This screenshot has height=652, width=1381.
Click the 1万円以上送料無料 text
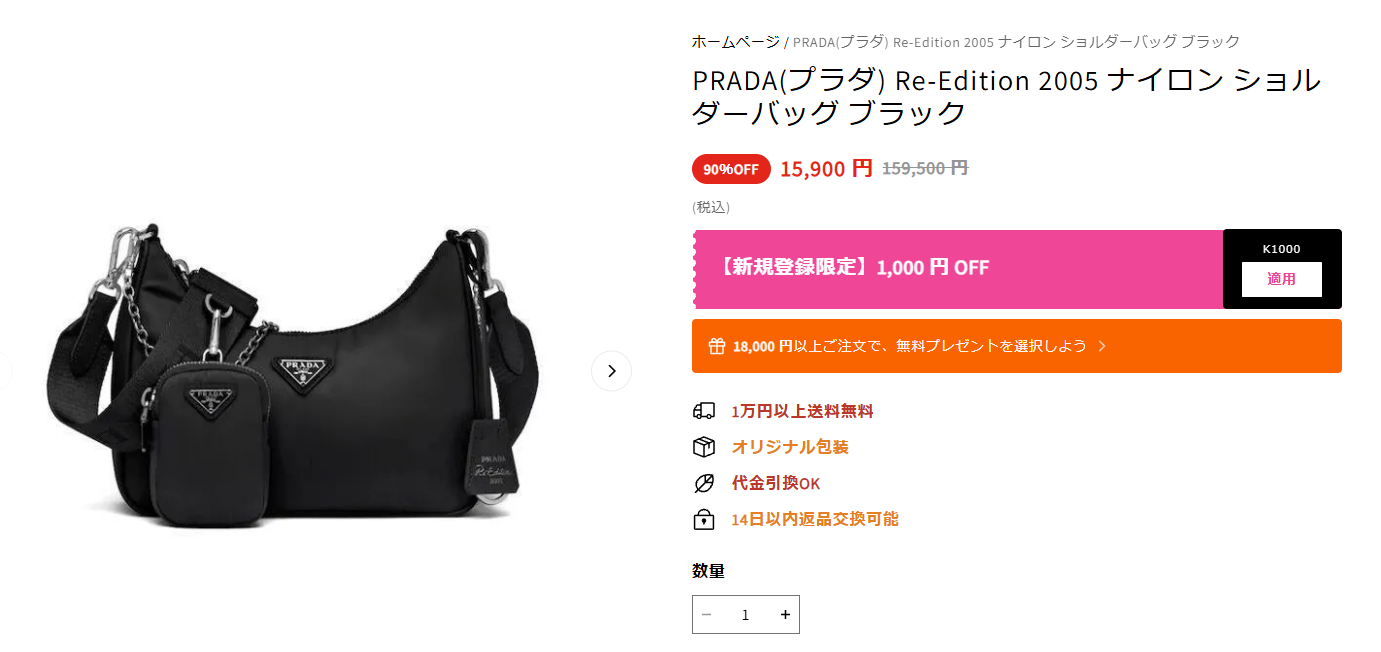[x=802, y=411]
